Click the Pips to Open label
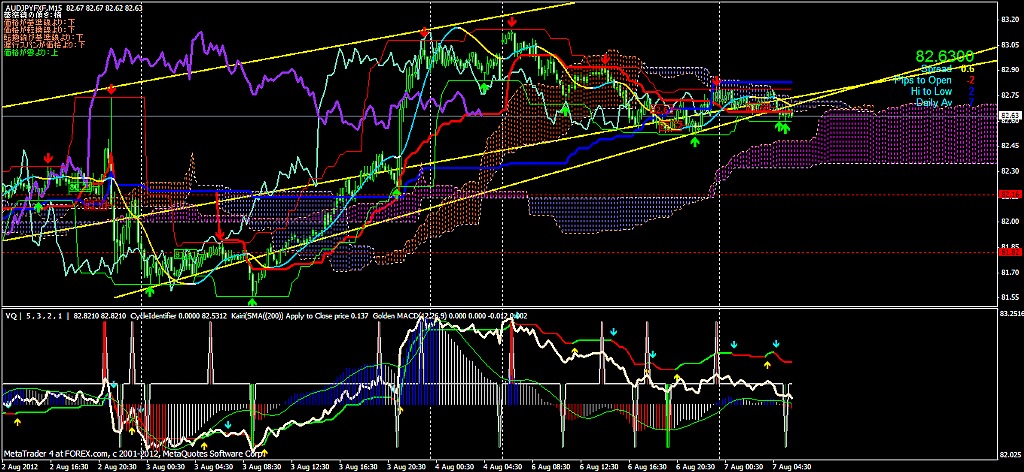1024x472 pixels. 923,80
